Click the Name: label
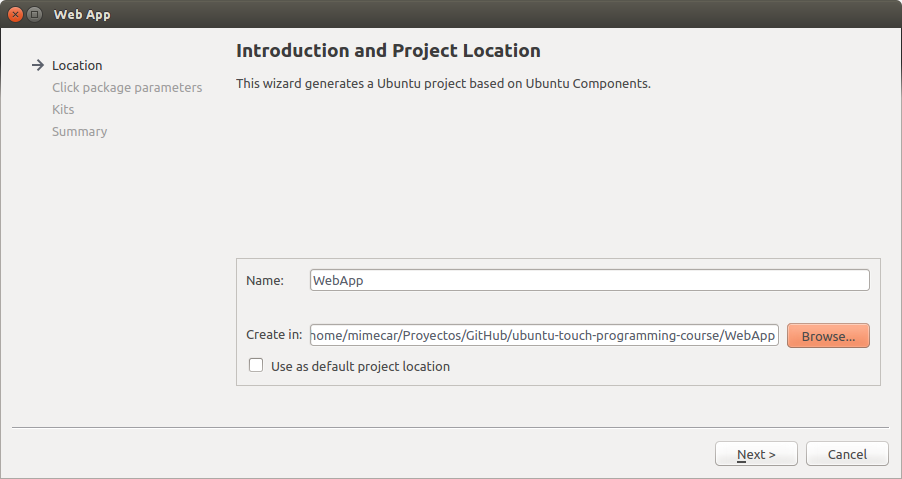Screen dimensions: 902x479 [265, 281]
